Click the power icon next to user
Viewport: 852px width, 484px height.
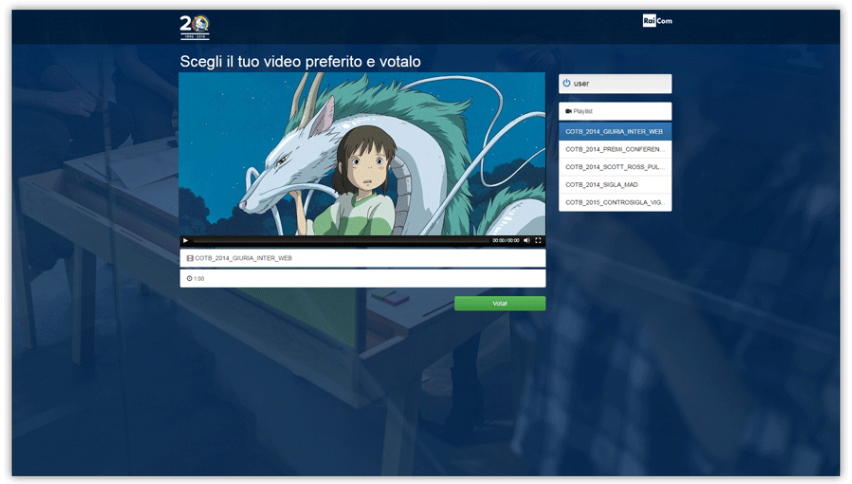[x=567, y=83]
